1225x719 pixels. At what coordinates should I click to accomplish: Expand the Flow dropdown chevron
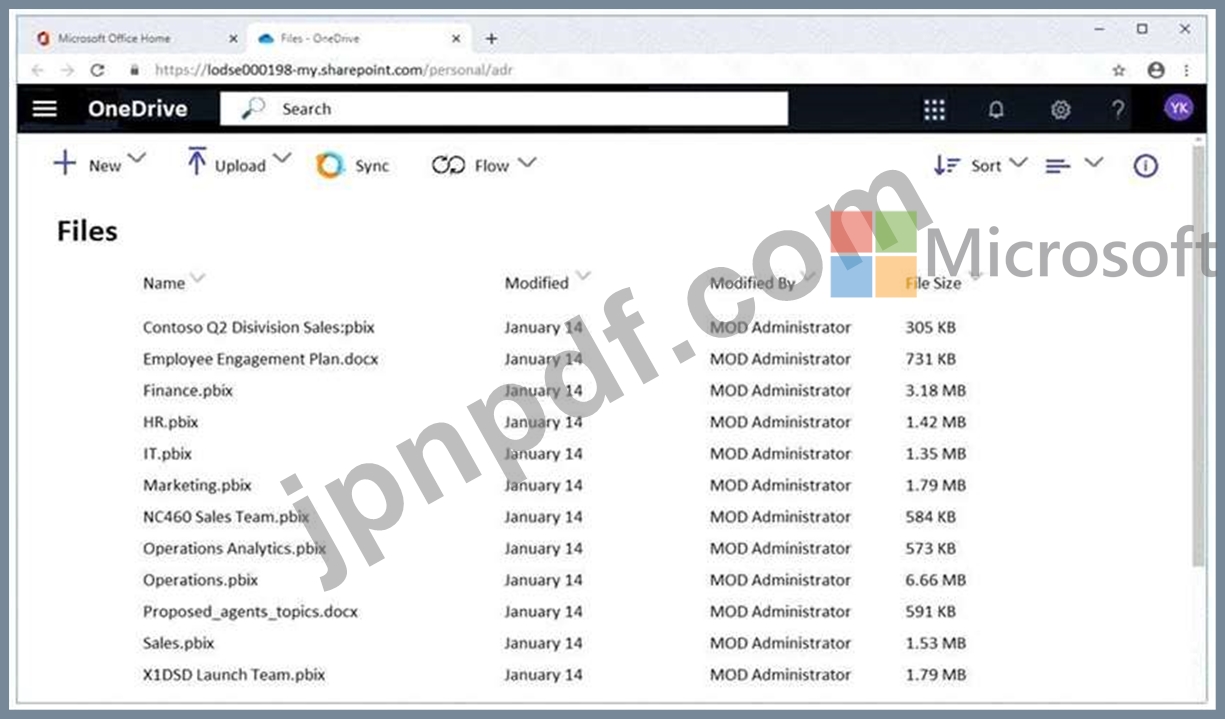click(527, 163)
